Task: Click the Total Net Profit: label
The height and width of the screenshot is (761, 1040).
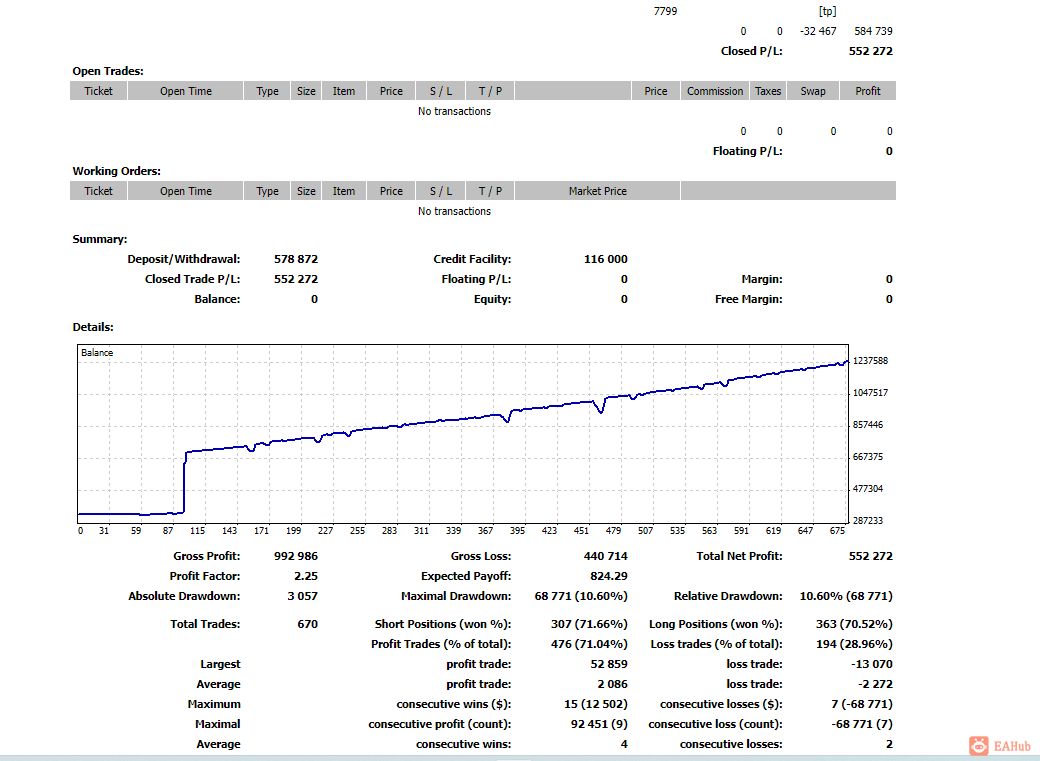Action: (740, 556)
